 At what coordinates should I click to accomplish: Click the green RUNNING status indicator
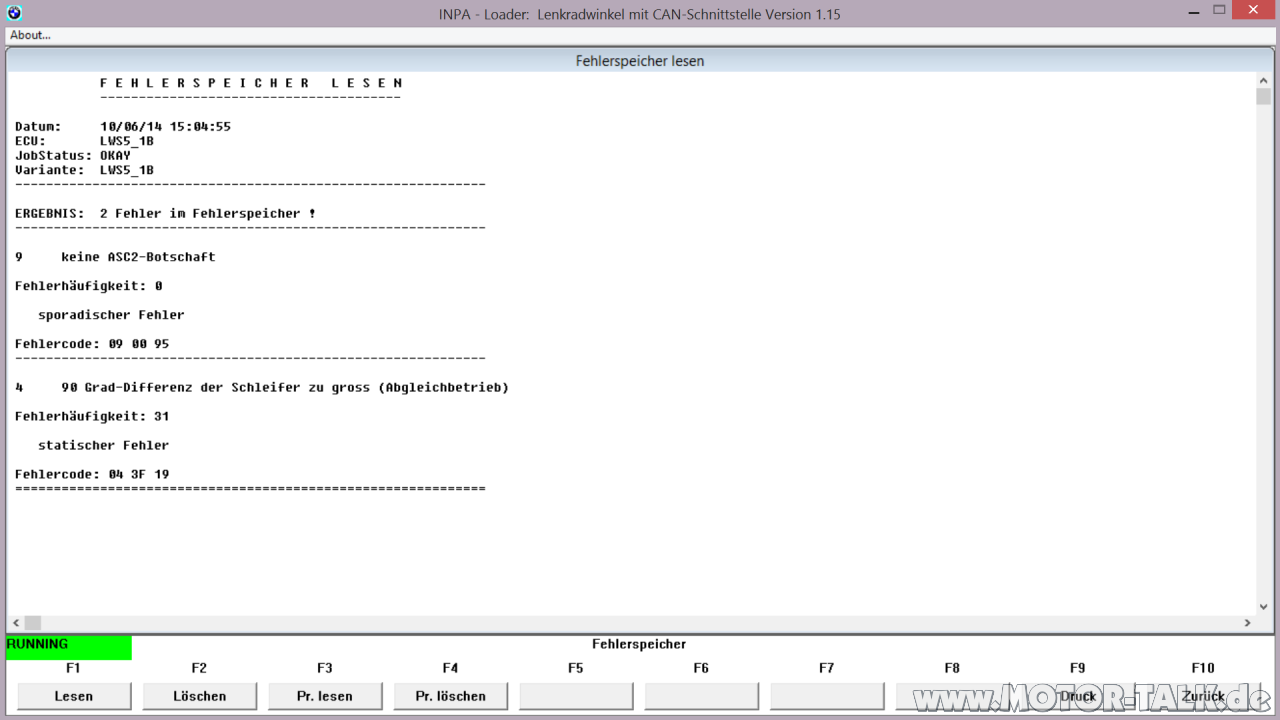tap(68, 647)
